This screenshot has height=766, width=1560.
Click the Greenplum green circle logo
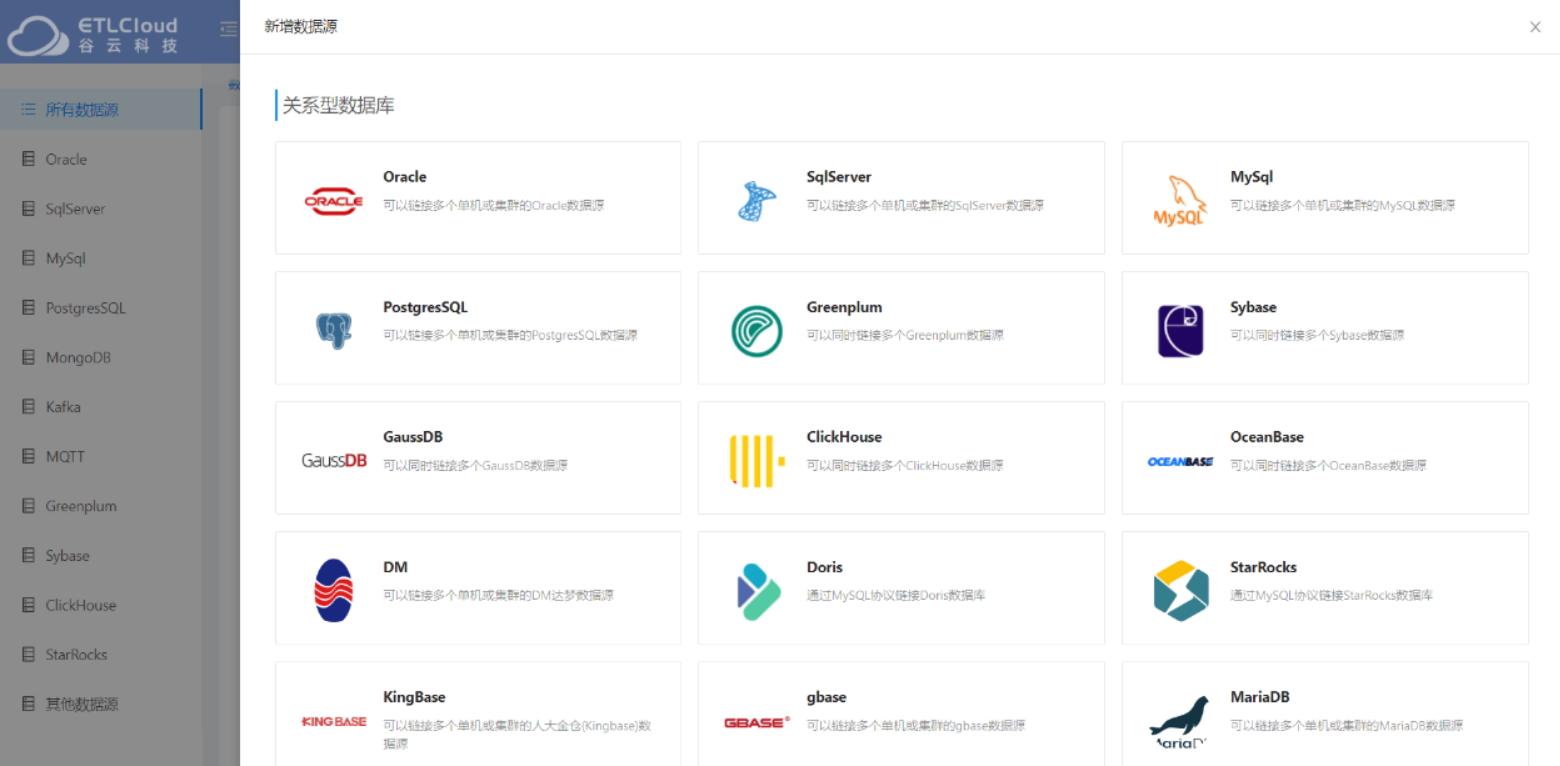(x=757, y=331)
